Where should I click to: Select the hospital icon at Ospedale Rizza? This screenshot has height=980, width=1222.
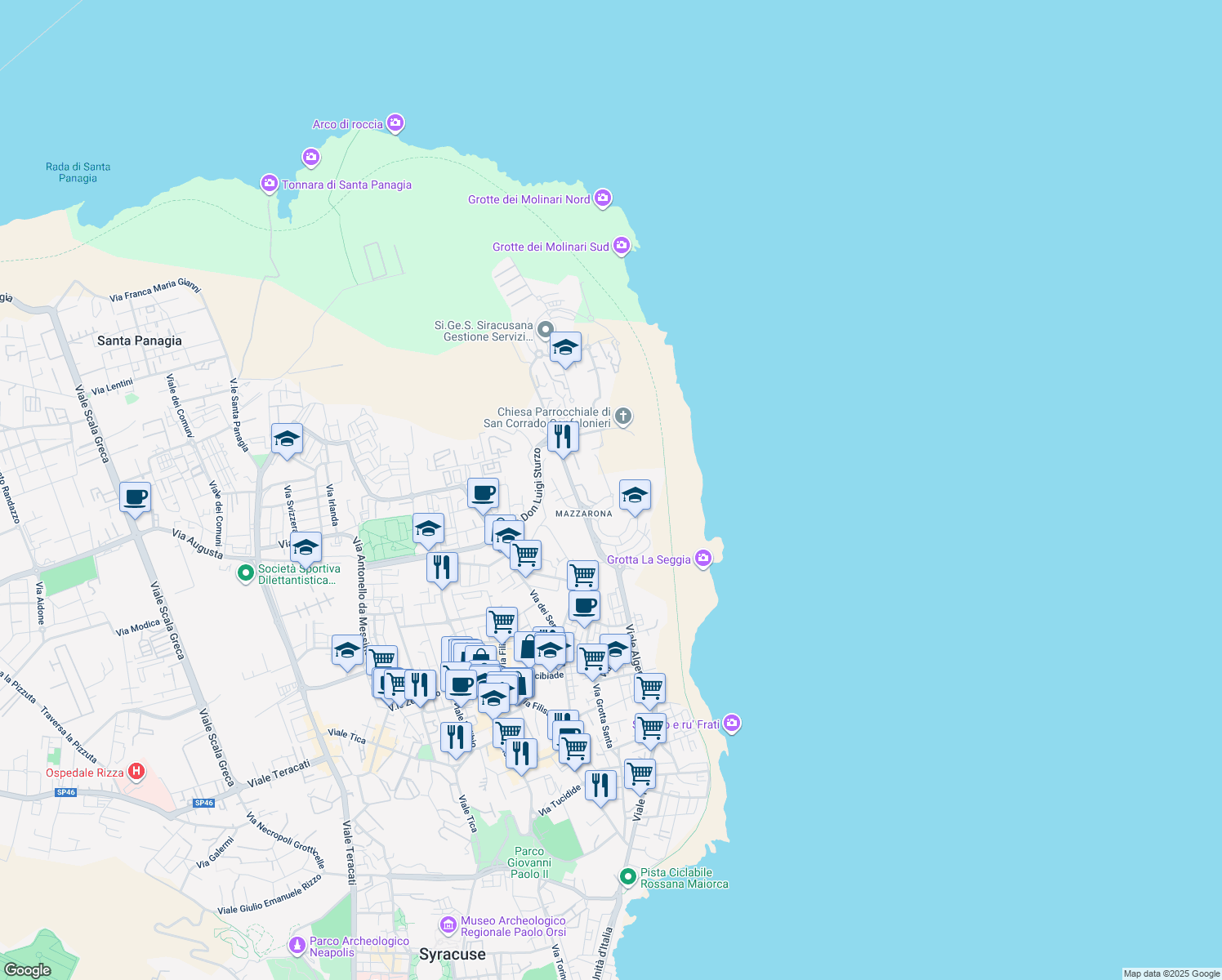(137, 770)
